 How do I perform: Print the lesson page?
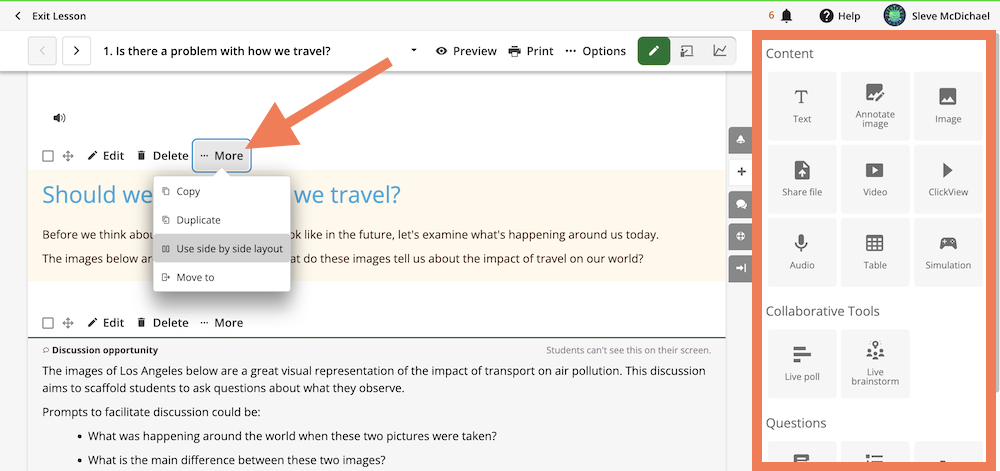click(531, 51)
